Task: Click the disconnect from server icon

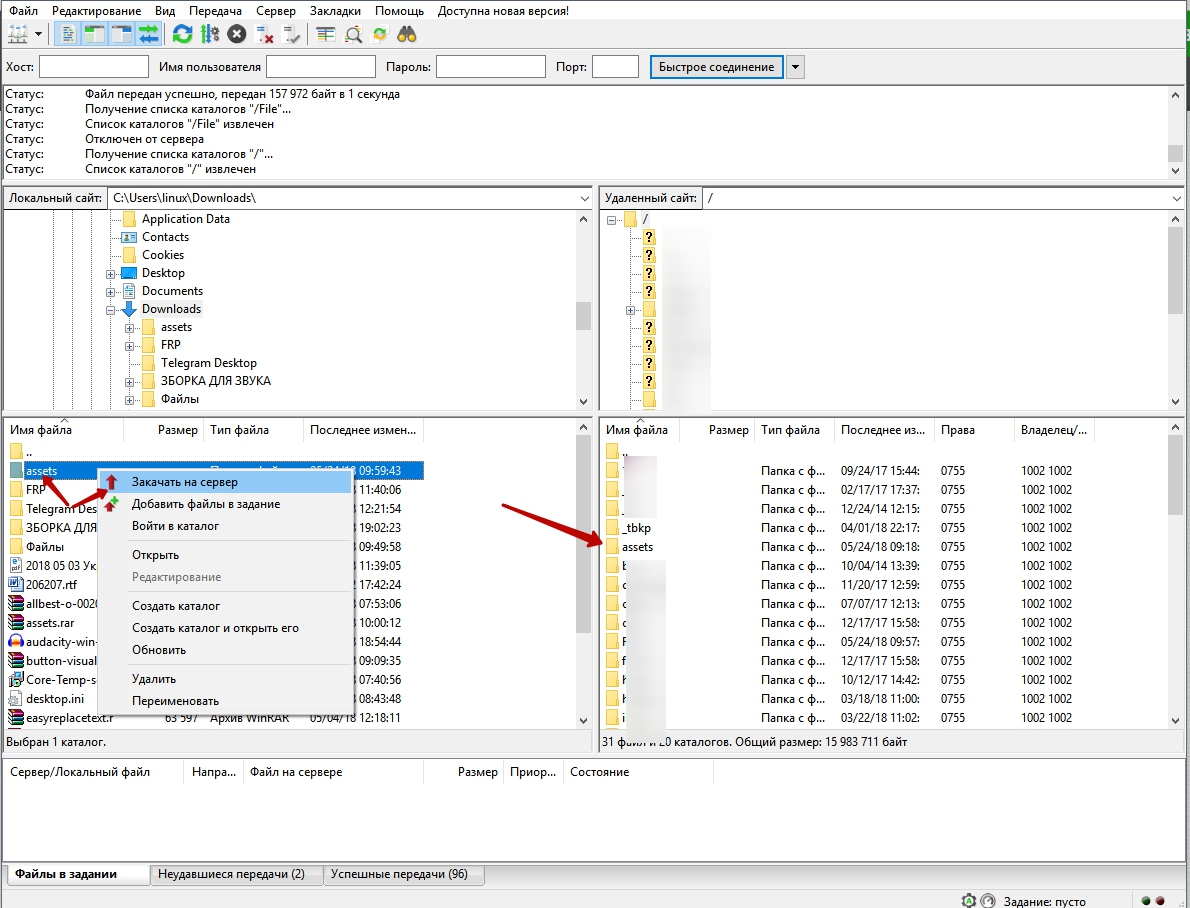Action: pos(265,34)
